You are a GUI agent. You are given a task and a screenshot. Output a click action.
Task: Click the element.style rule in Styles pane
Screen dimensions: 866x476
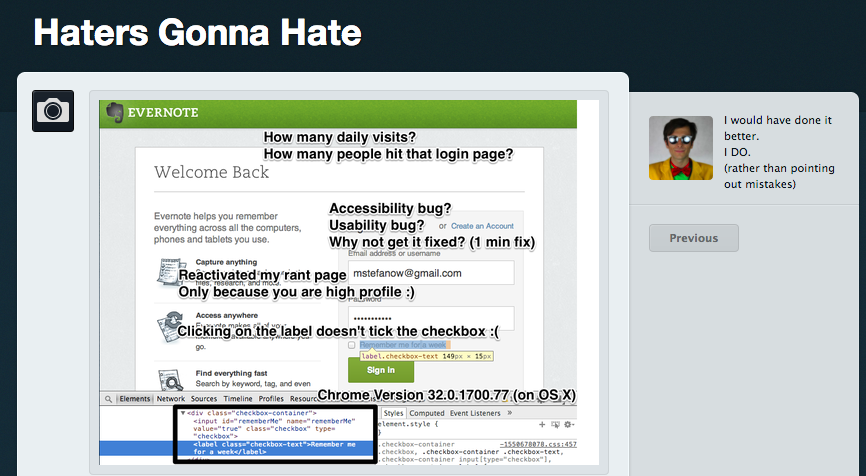point(409,425)
